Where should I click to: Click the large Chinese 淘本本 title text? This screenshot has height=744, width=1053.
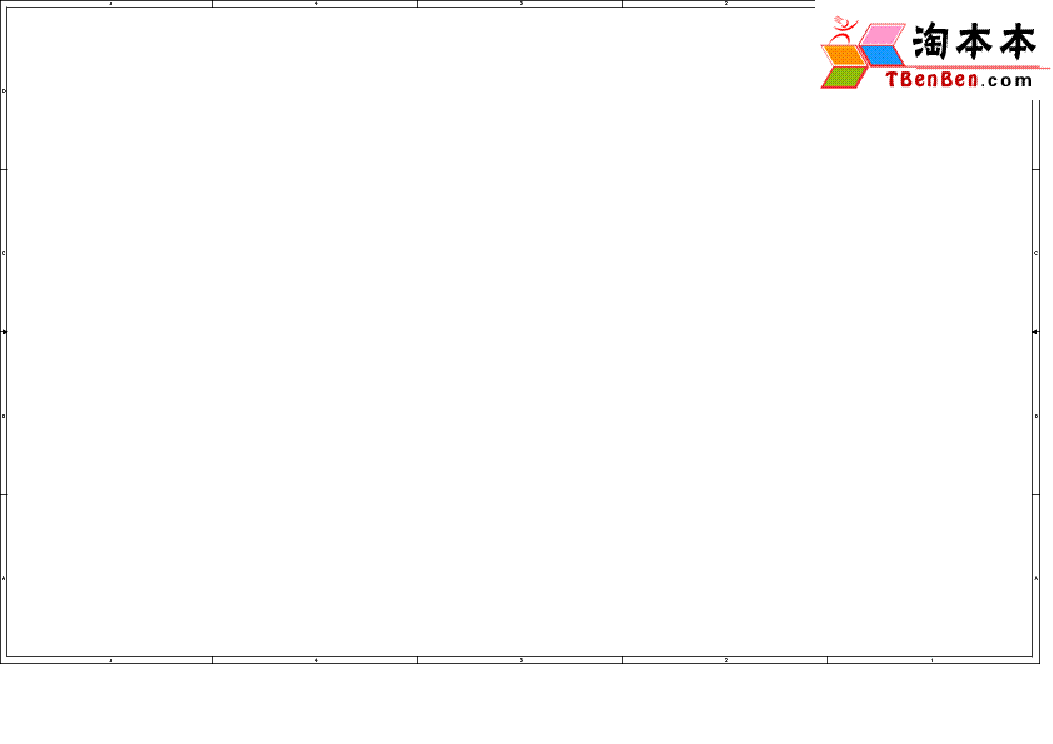(973, 43)
